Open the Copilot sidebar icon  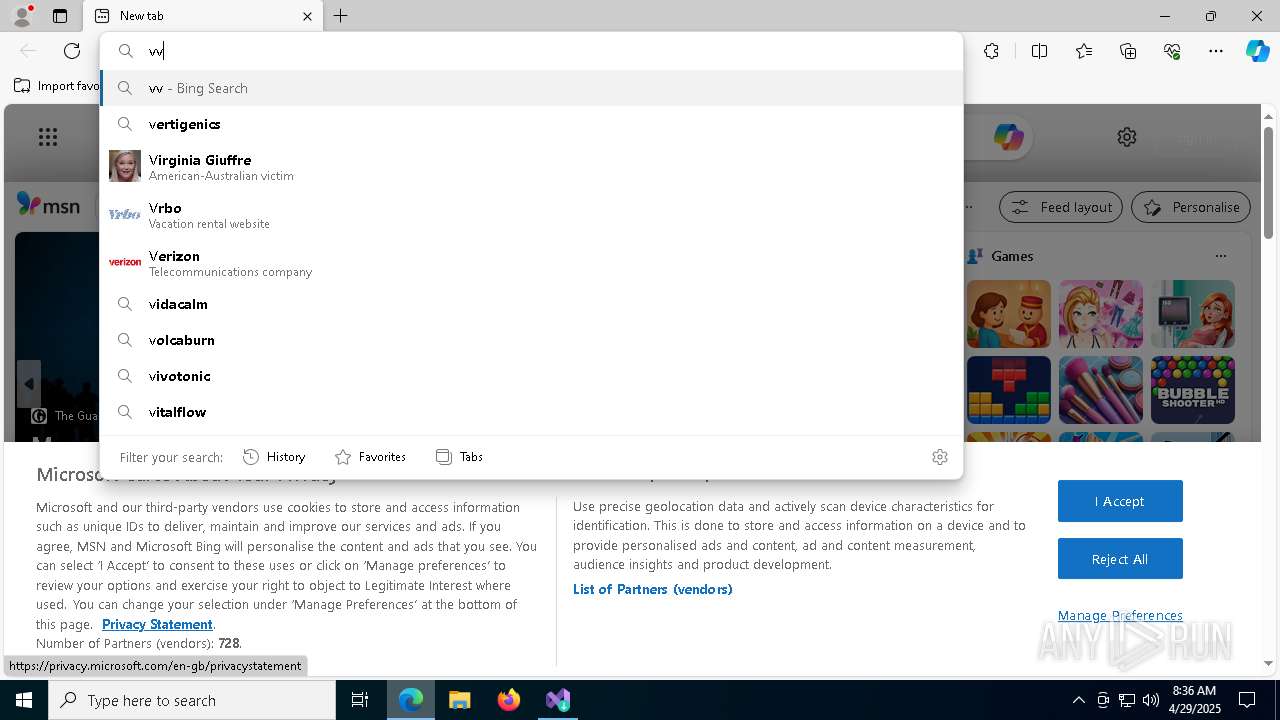(1257, 51)
